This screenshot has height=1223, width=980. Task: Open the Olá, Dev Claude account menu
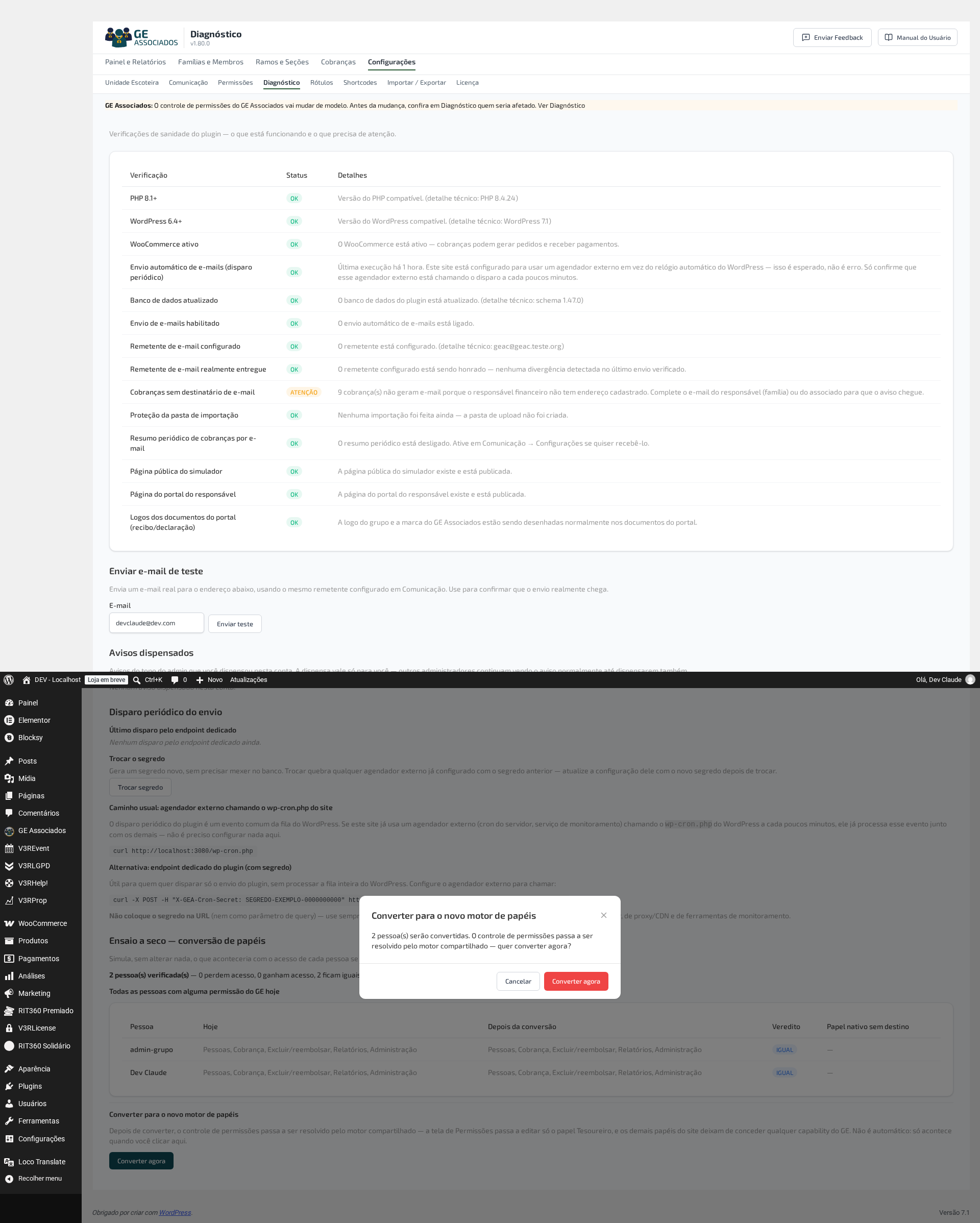[945, 679]
